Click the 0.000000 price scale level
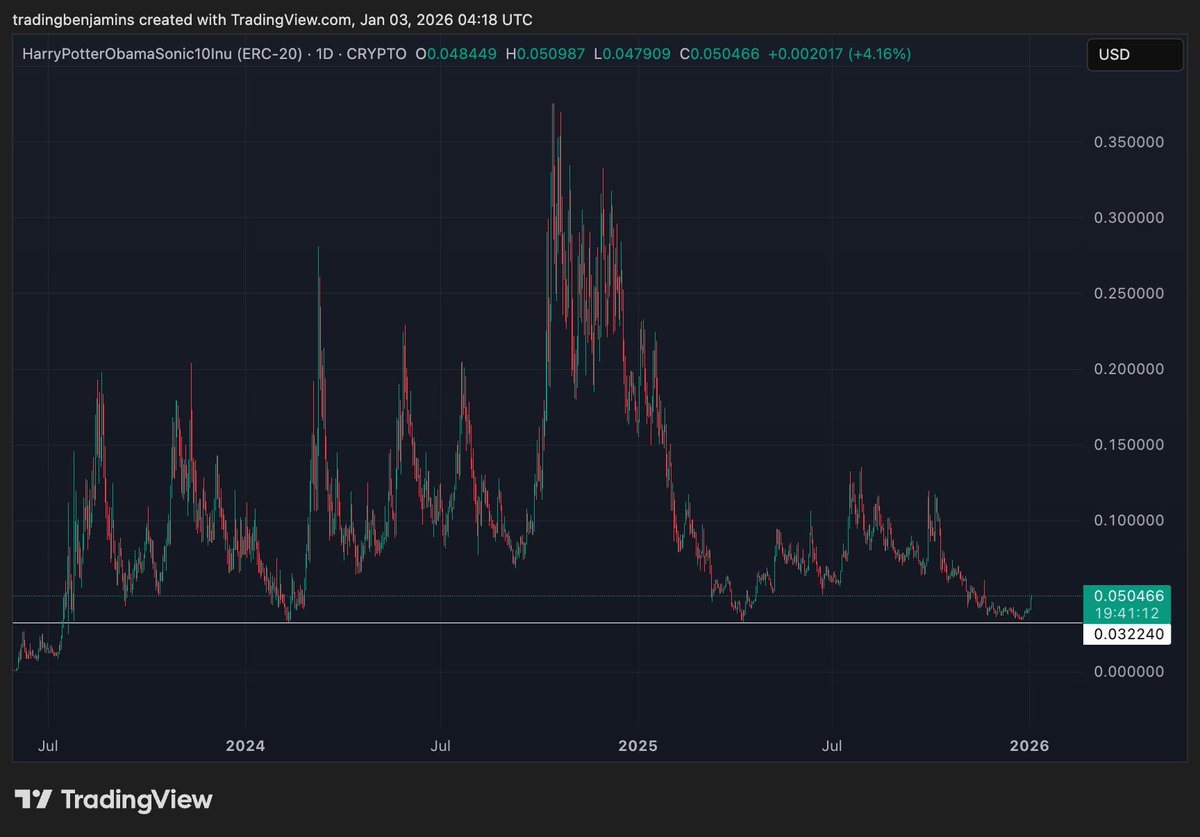Viewport: 1200px width, 837px height. [1127, 671]
